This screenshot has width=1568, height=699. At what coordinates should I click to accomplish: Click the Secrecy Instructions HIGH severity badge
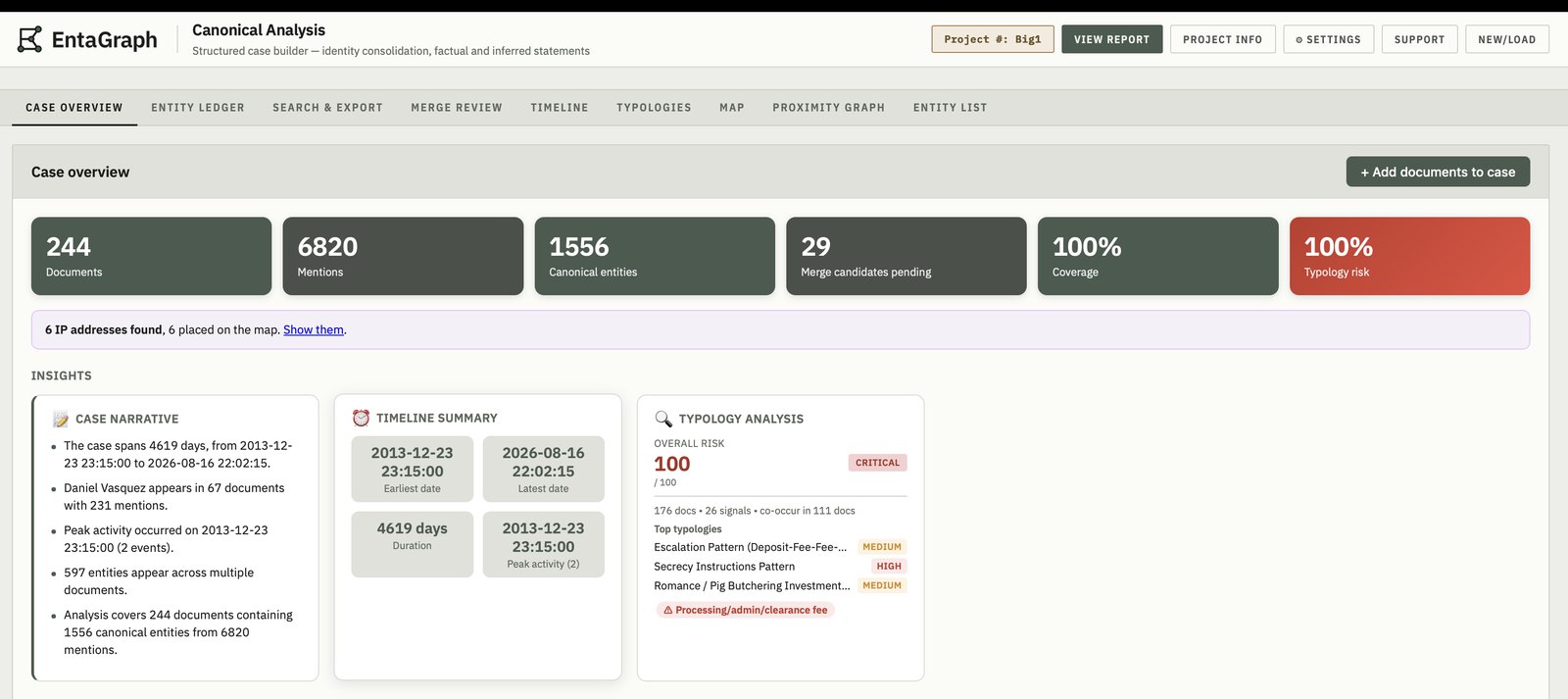point(889,567)
